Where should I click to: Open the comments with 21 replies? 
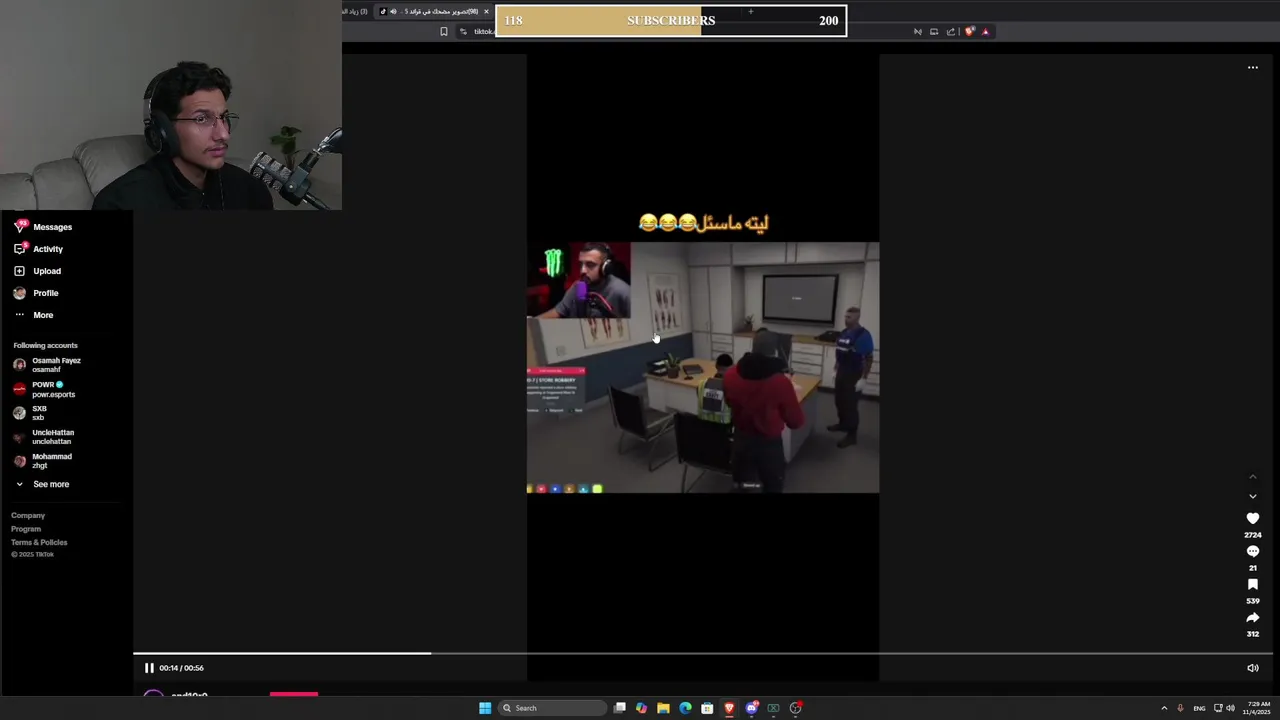pyautogui.click(x=1253, y=551)
